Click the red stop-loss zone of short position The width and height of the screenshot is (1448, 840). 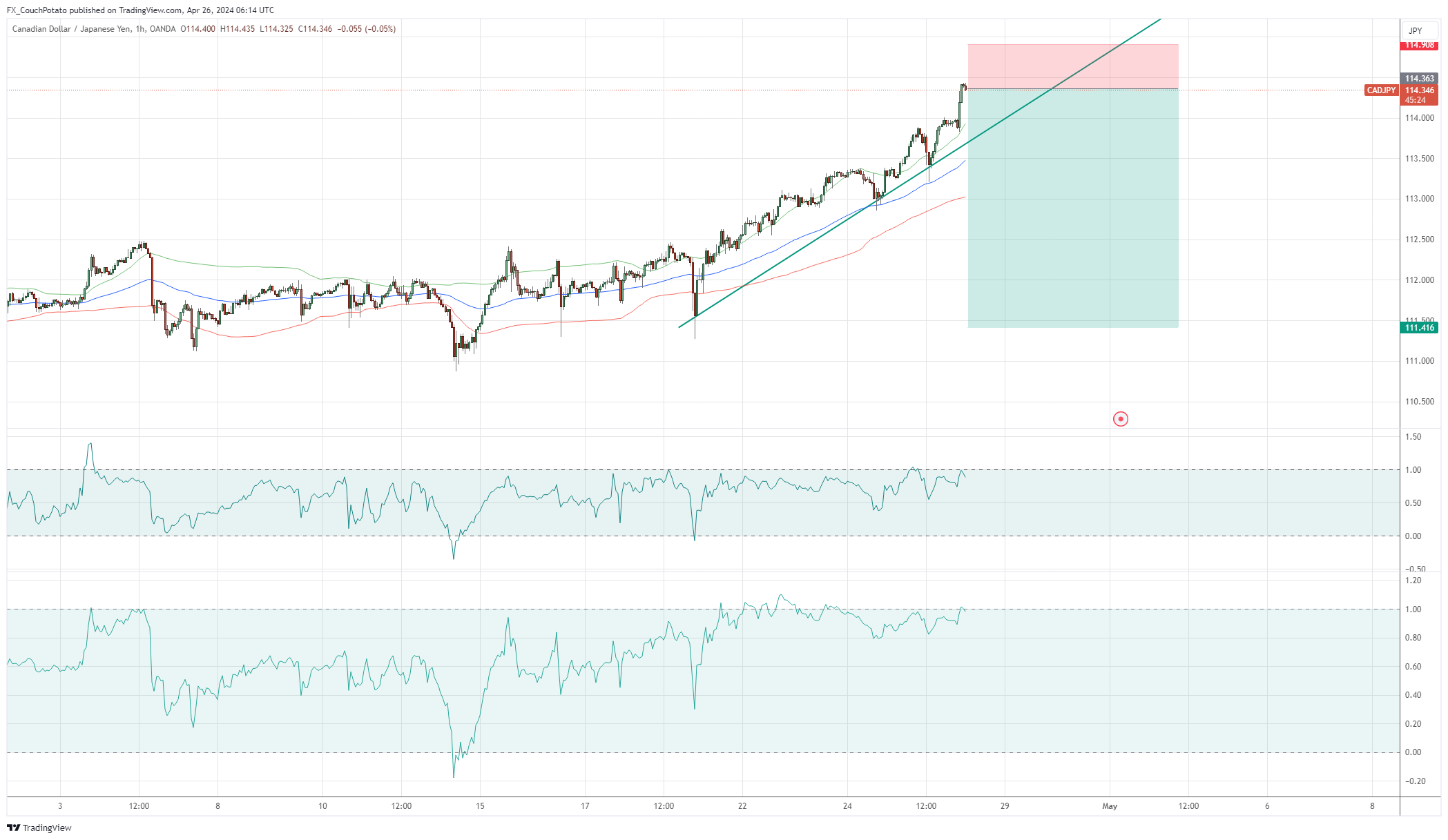tap(1073, 66)
